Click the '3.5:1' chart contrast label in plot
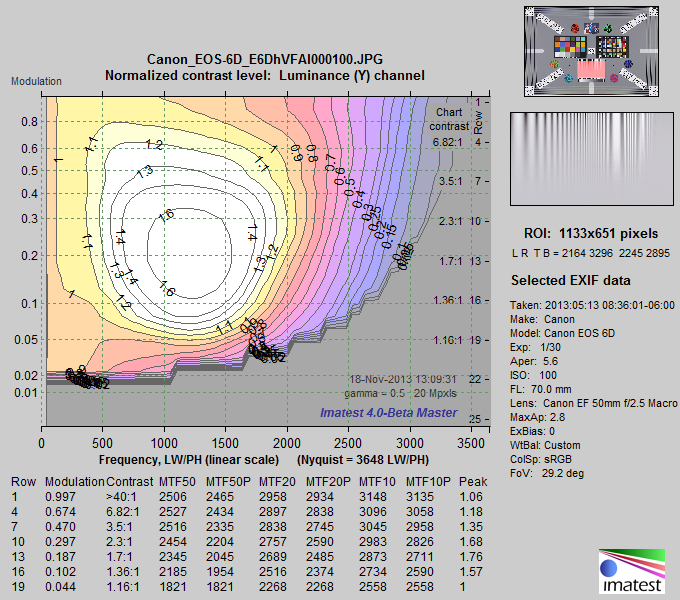Screen dimensions: 680x600 451,181
